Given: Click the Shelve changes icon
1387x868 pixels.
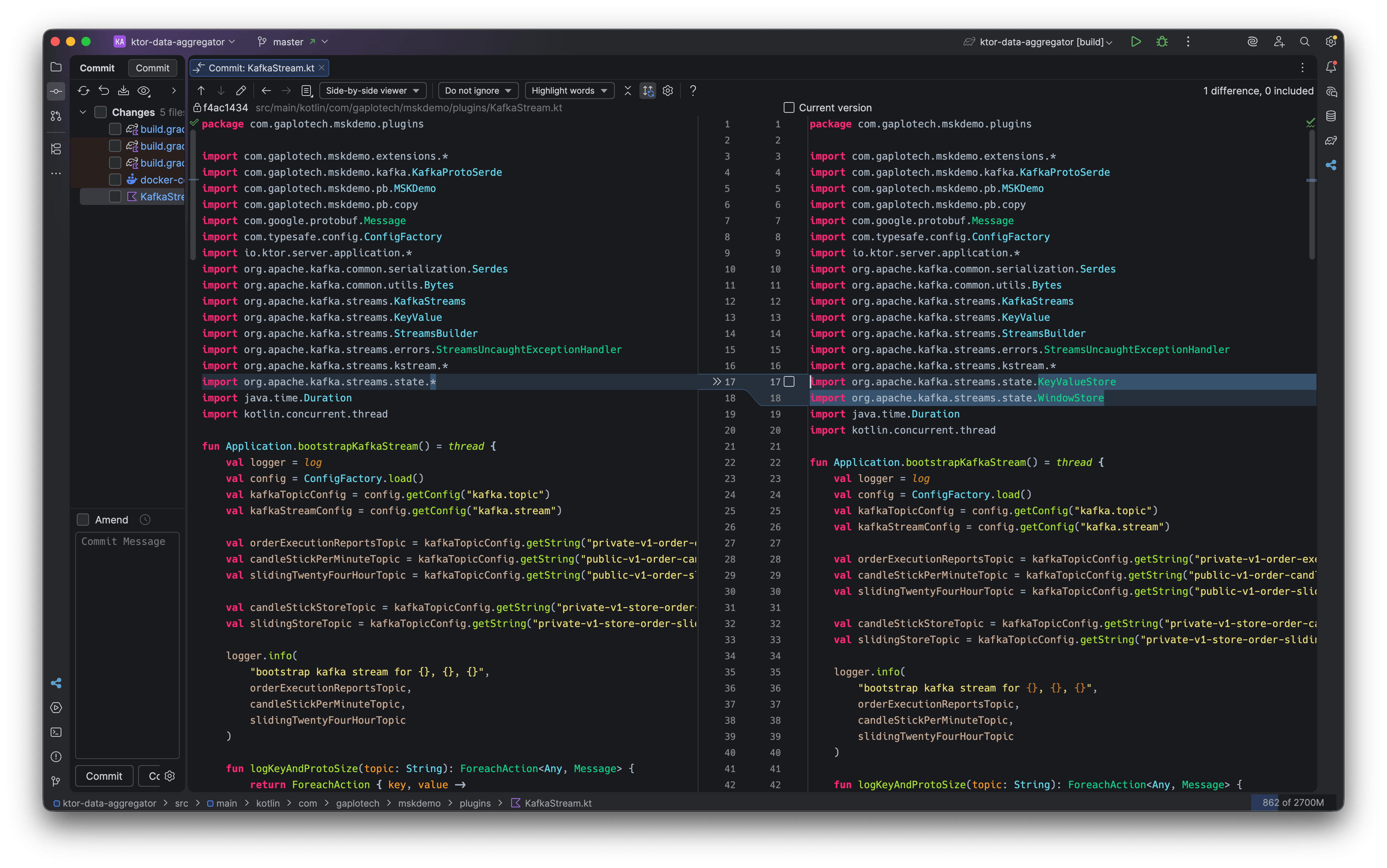Looking at the screenshot, I should point(124,91).
